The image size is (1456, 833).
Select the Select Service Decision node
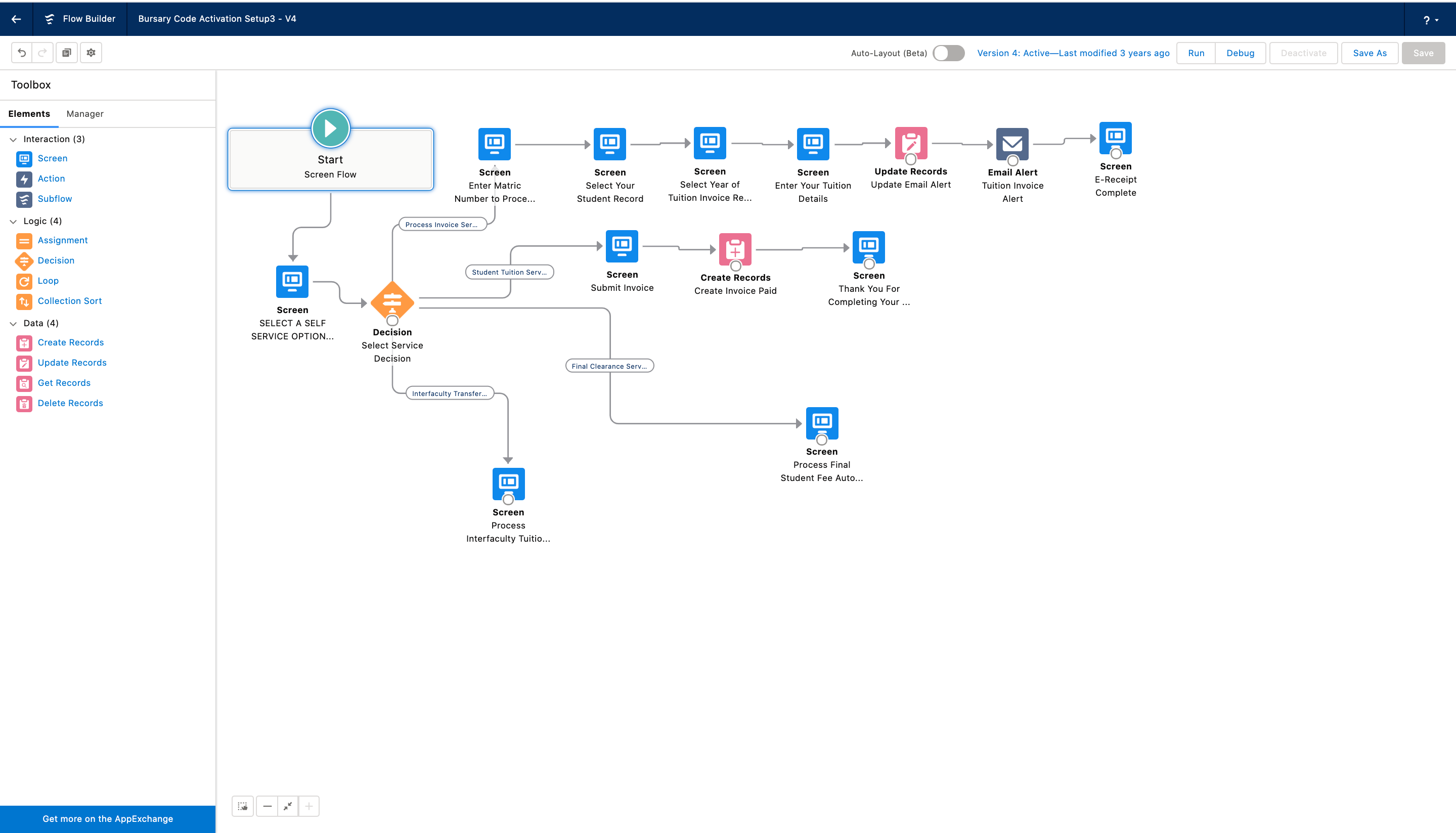pos(392,301)
